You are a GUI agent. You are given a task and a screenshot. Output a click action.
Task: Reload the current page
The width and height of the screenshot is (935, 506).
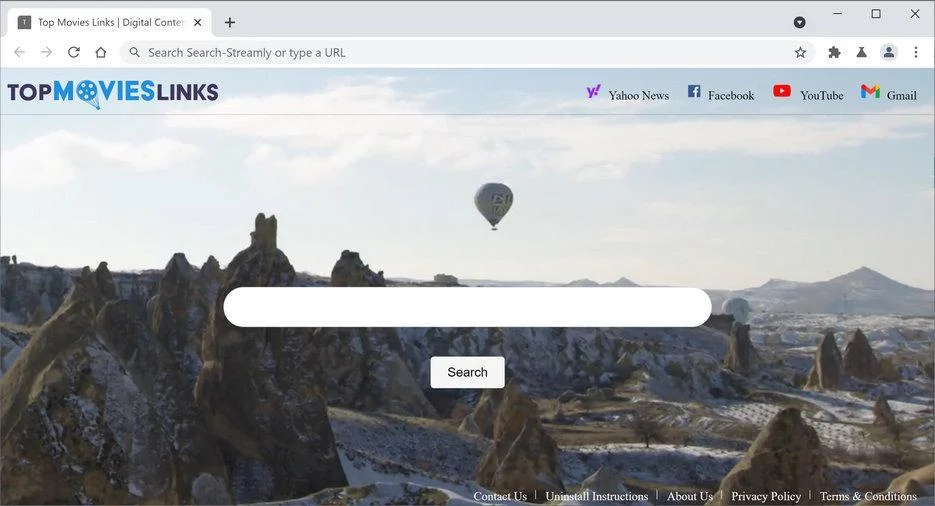74,52
